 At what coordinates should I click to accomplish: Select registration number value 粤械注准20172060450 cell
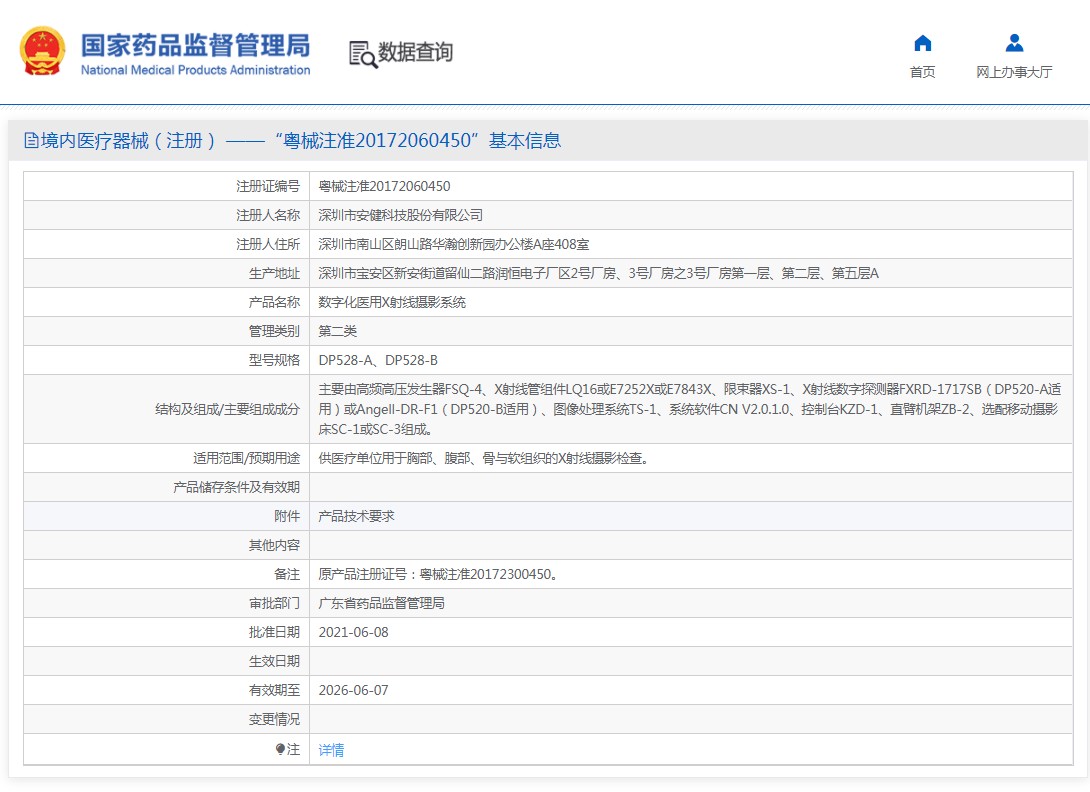click(x=384, y=186)
